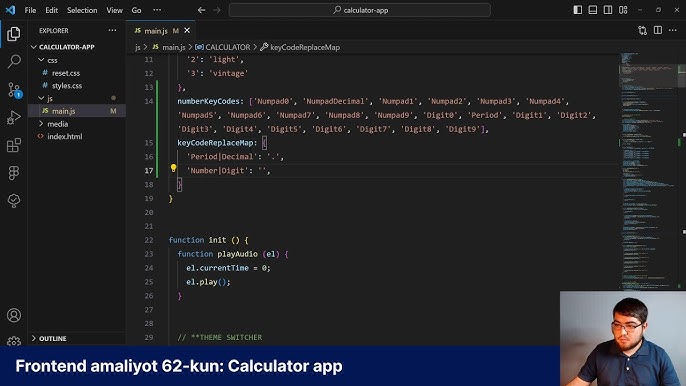The height and width of the screenshot is (386, 686).
Task: Open the Selection menu
Action: (82, 10)
